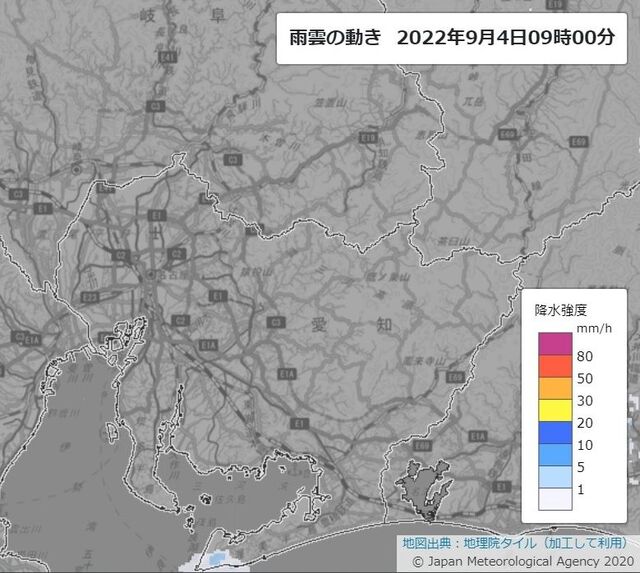
Task: Click the 笠置山 mountain label
Action: 329,103
